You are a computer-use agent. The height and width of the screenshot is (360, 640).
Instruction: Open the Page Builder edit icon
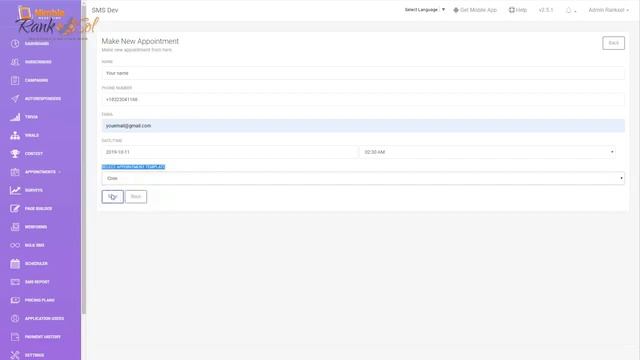pos(15,209)
